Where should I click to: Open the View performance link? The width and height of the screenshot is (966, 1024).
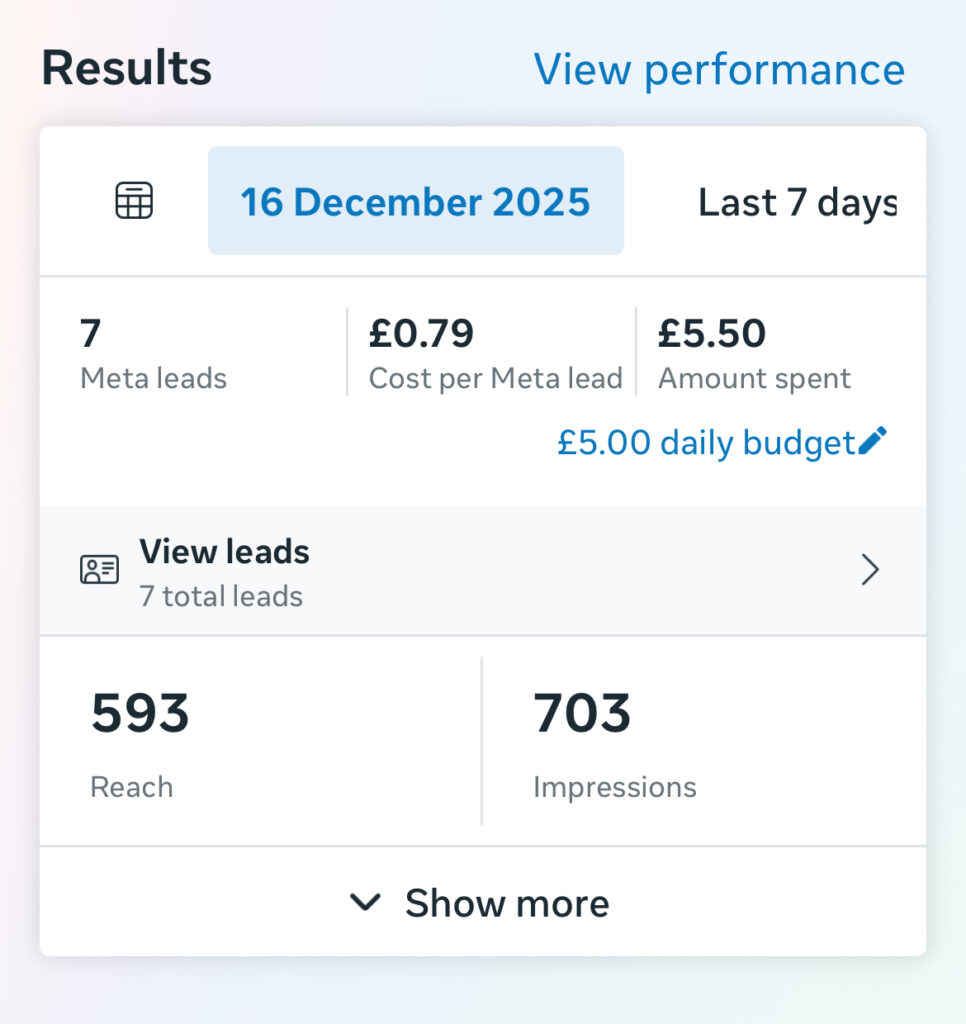(718, 69)
